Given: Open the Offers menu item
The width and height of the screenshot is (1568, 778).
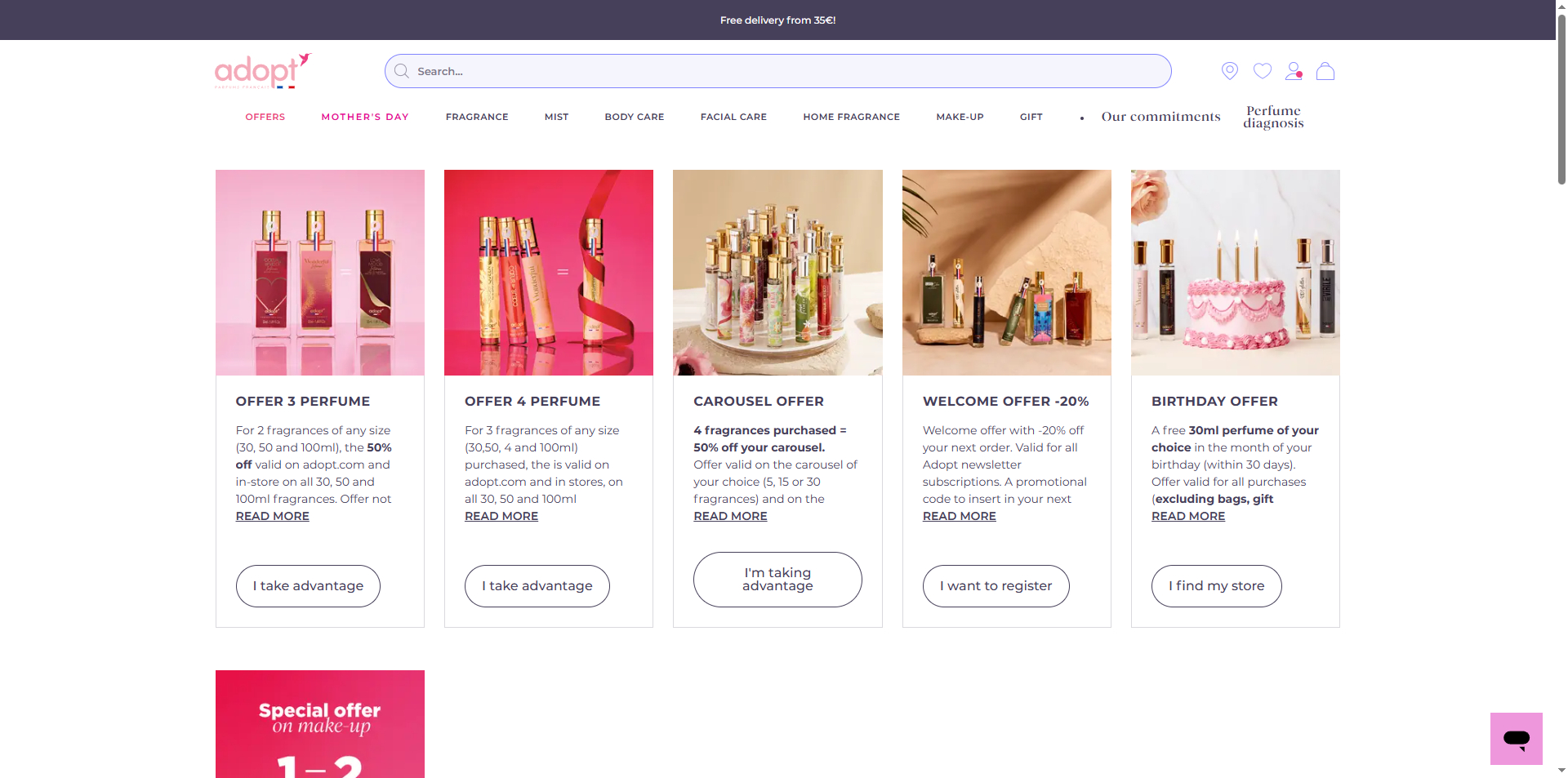Looking at the screenshot, I should 265,117.
